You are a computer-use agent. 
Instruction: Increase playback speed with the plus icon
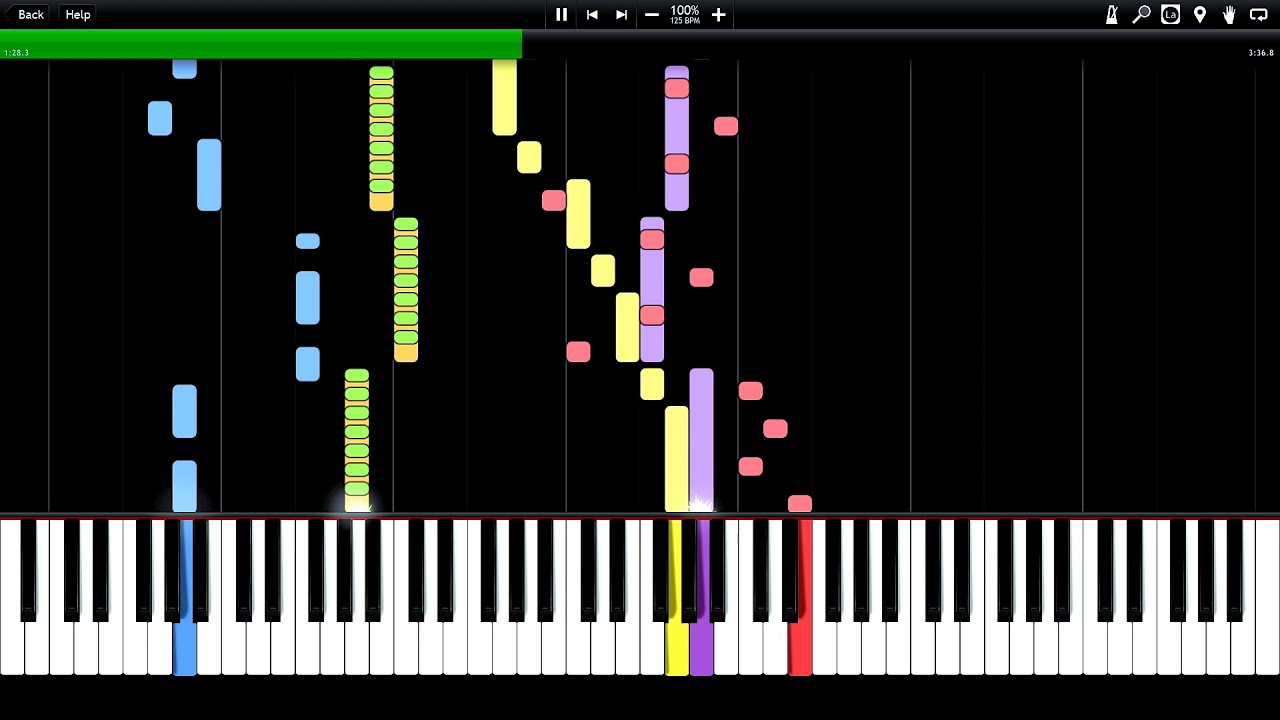[x=718, y=14]
